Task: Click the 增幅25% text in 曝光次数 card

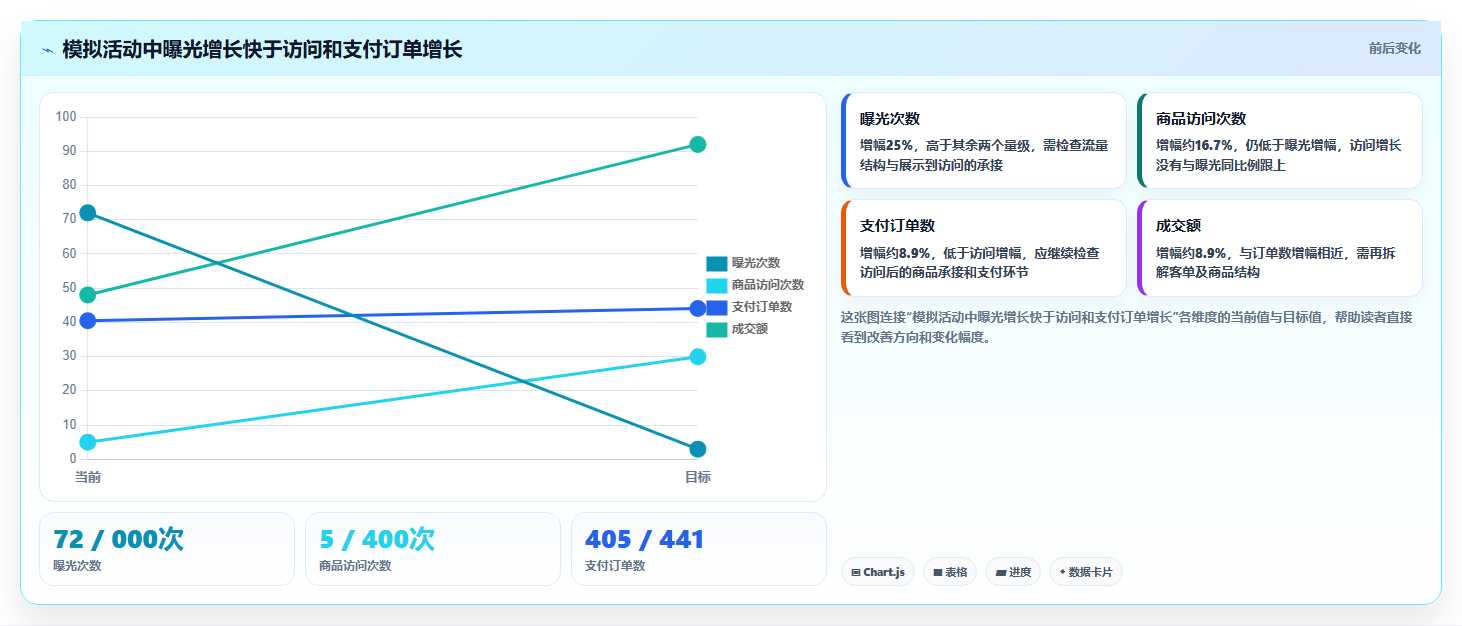Action: tap(887, 145)
